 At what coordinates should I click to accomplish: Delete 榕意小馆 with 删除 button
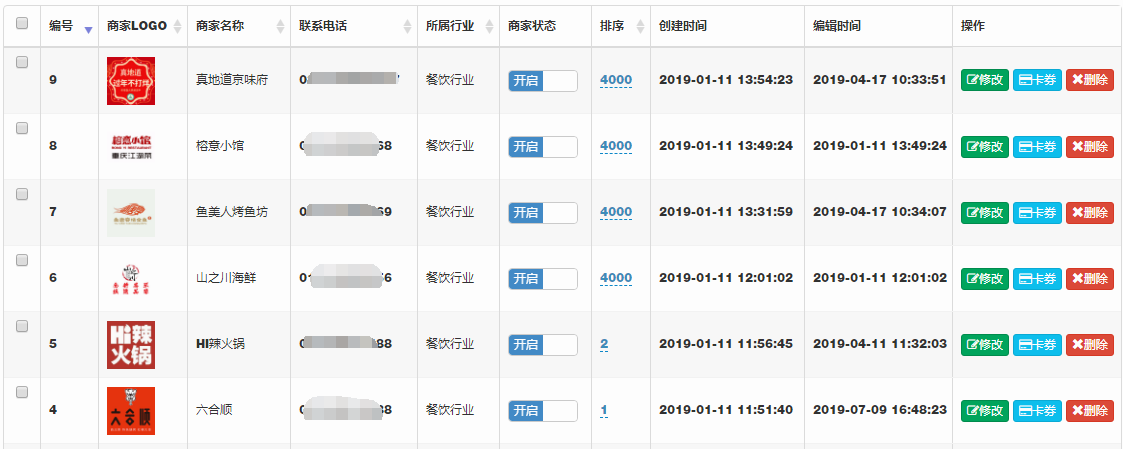click(x=1089, y=146)
